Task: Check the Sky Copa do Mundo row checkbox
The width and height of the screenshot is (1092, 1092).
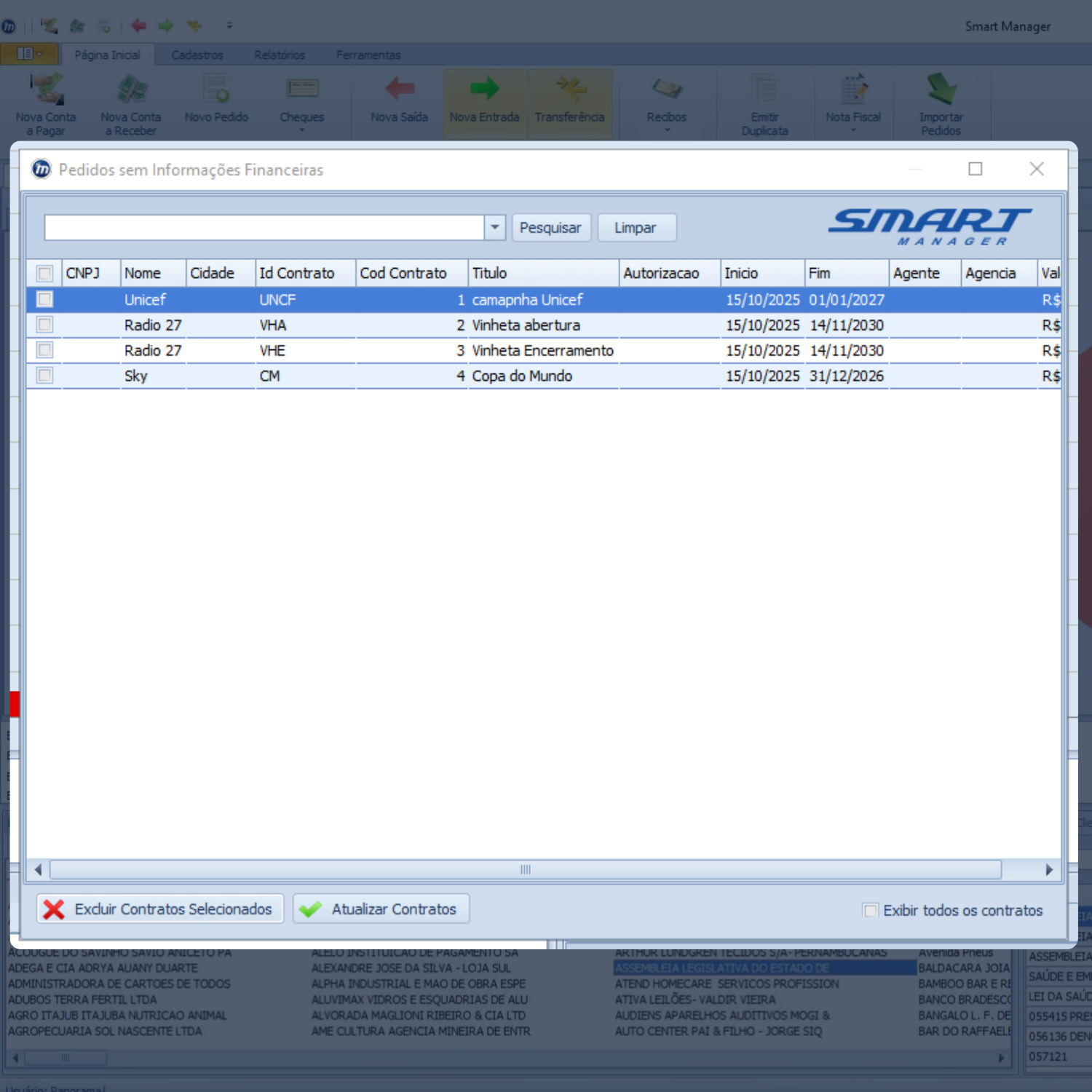Action: [x=44, y=376]
